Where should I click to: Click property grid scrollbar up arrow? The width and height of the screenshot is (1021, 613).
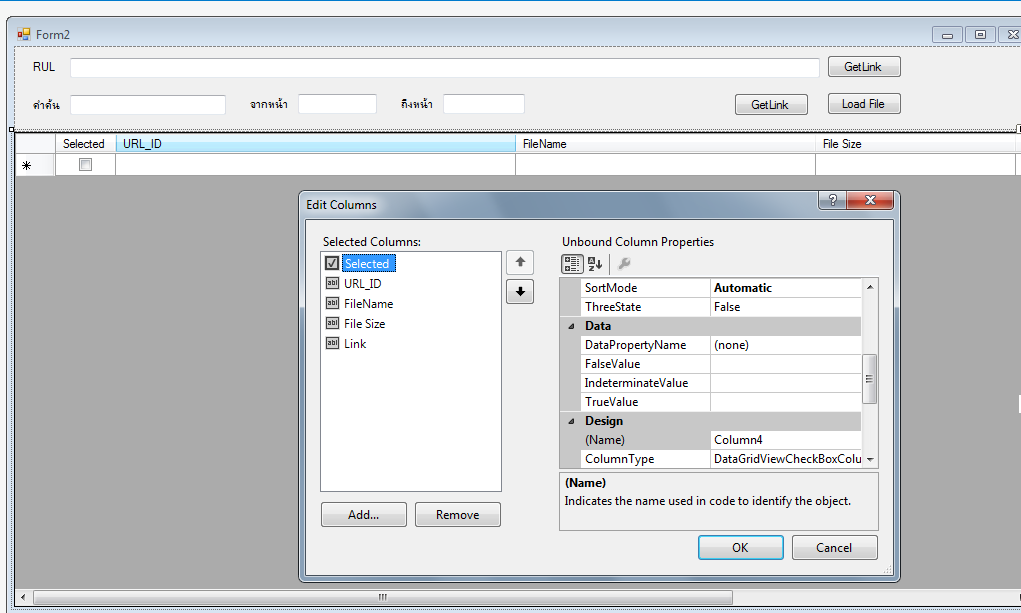(x=870, y=287)
